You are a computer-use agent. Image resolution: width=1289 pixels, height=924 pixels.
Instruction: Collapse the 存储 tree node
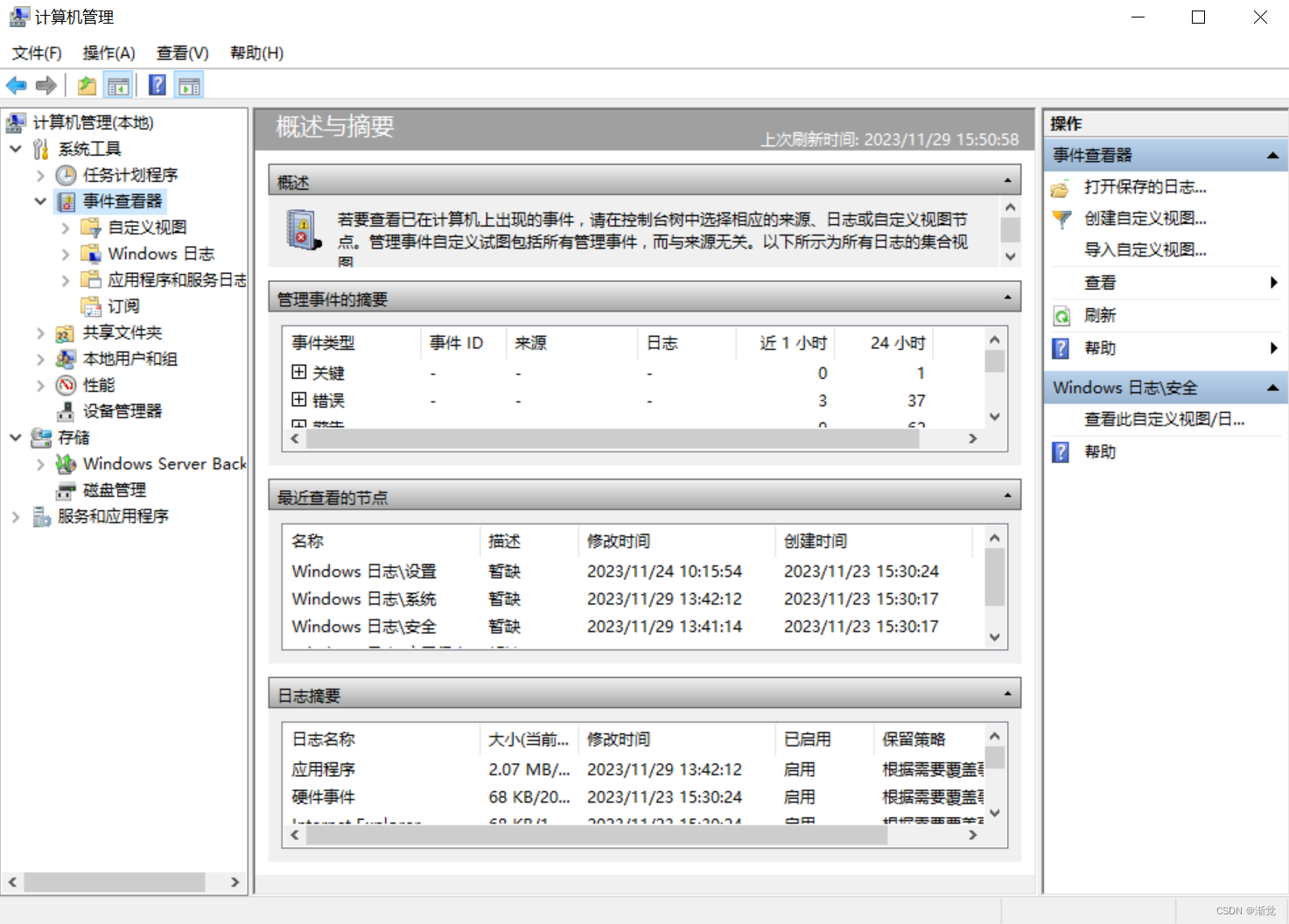click(16, 437)
